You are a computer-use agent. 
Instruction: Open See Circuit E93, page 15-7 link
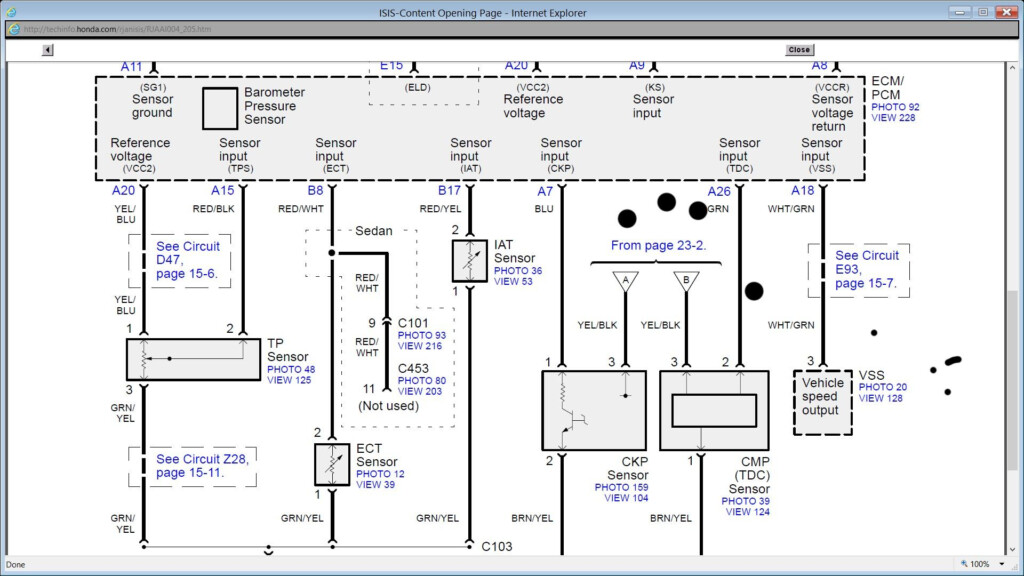[x=867, y=269]
